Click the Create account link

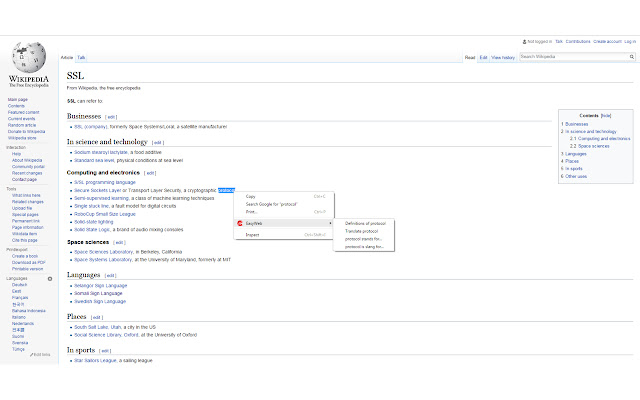click(x=607, y=42)
